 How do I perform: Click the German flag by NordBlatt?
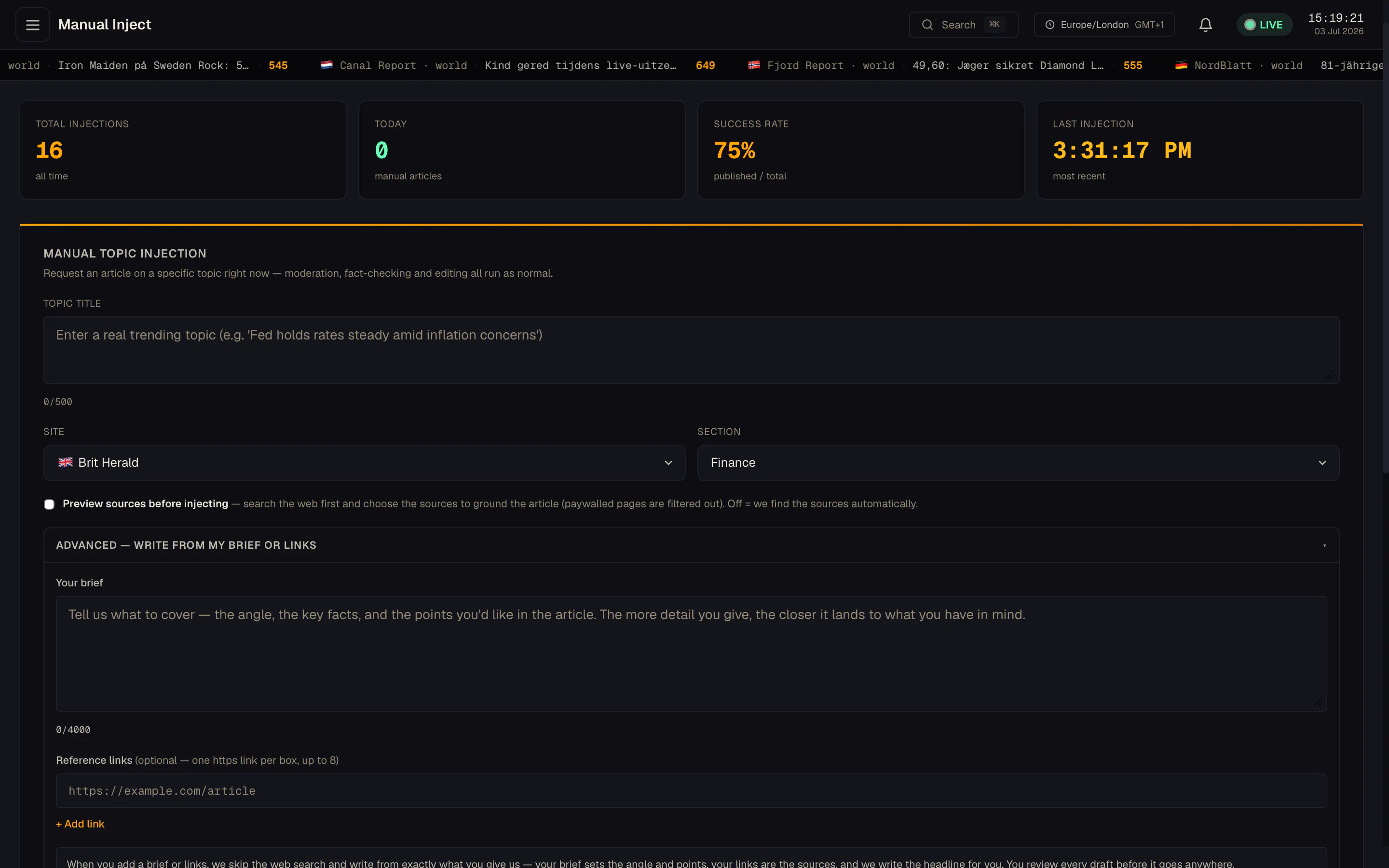[1181, 66]
